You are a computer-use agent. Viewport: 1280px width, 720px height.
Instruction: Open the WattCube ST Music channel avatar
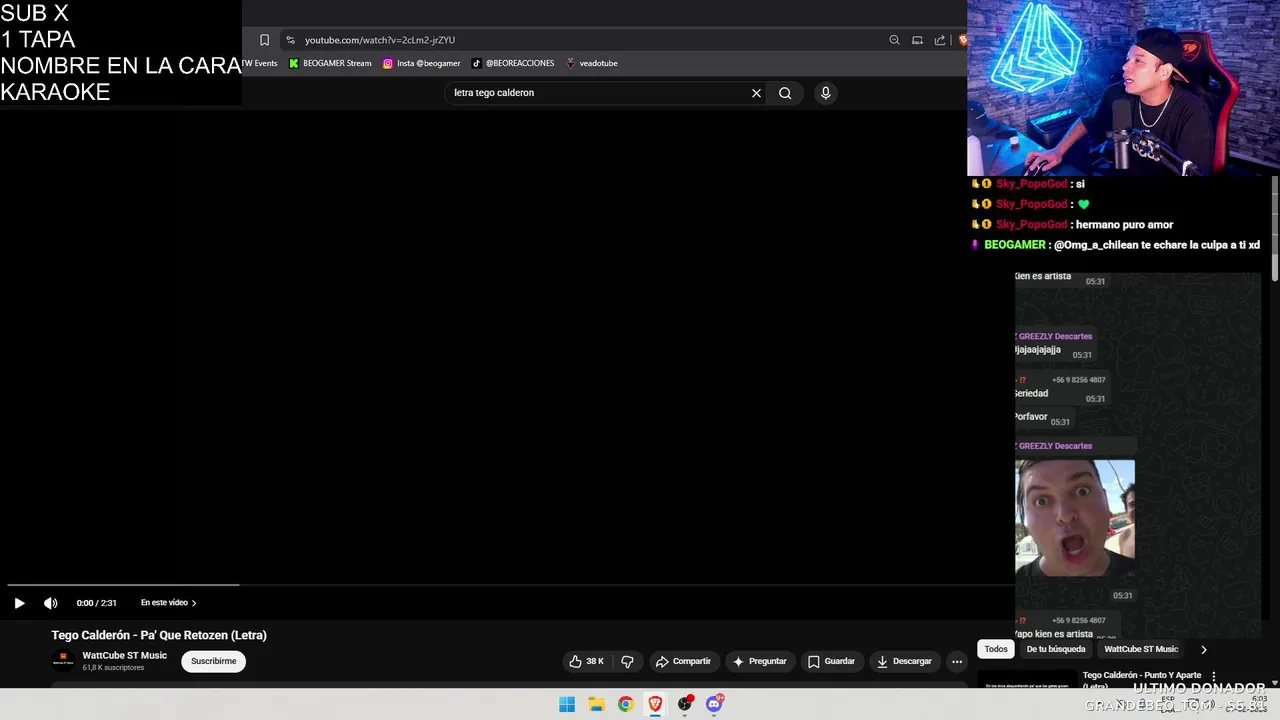[63, 660]
